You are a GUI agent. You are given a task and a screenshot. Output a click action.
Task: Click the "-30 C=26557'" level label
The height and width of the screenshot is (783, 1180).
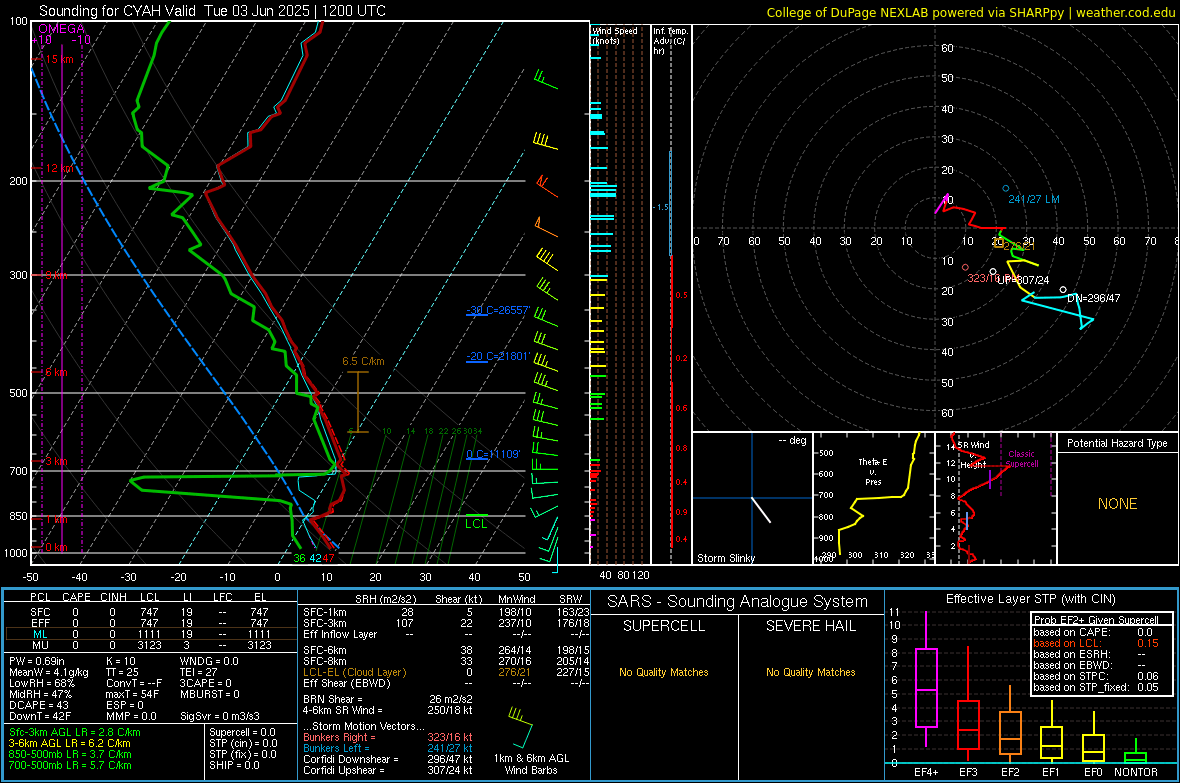point(498,310)
